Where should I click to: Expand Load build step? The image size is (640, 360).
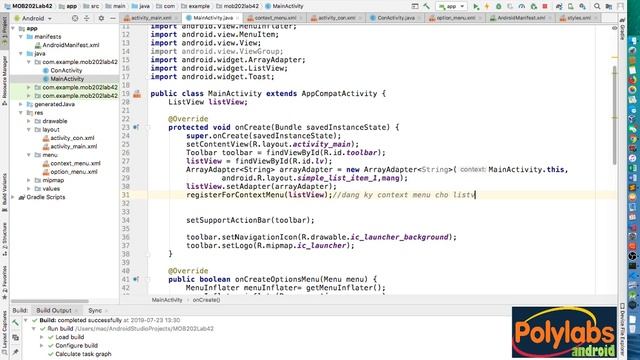(x=42, y=337)
